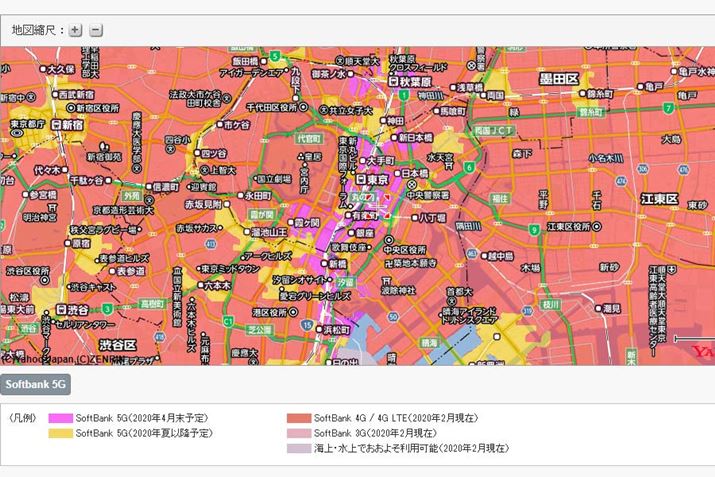715x477 pixels.
Task: Click the 原宿 station marker
Action: click(68, 243)
